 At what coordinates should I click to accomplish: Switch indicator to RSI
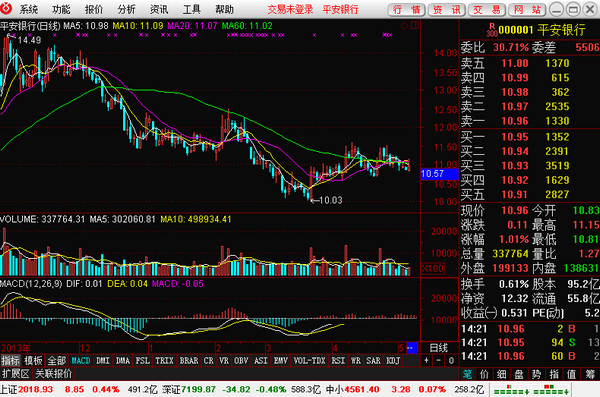(338, 361)
